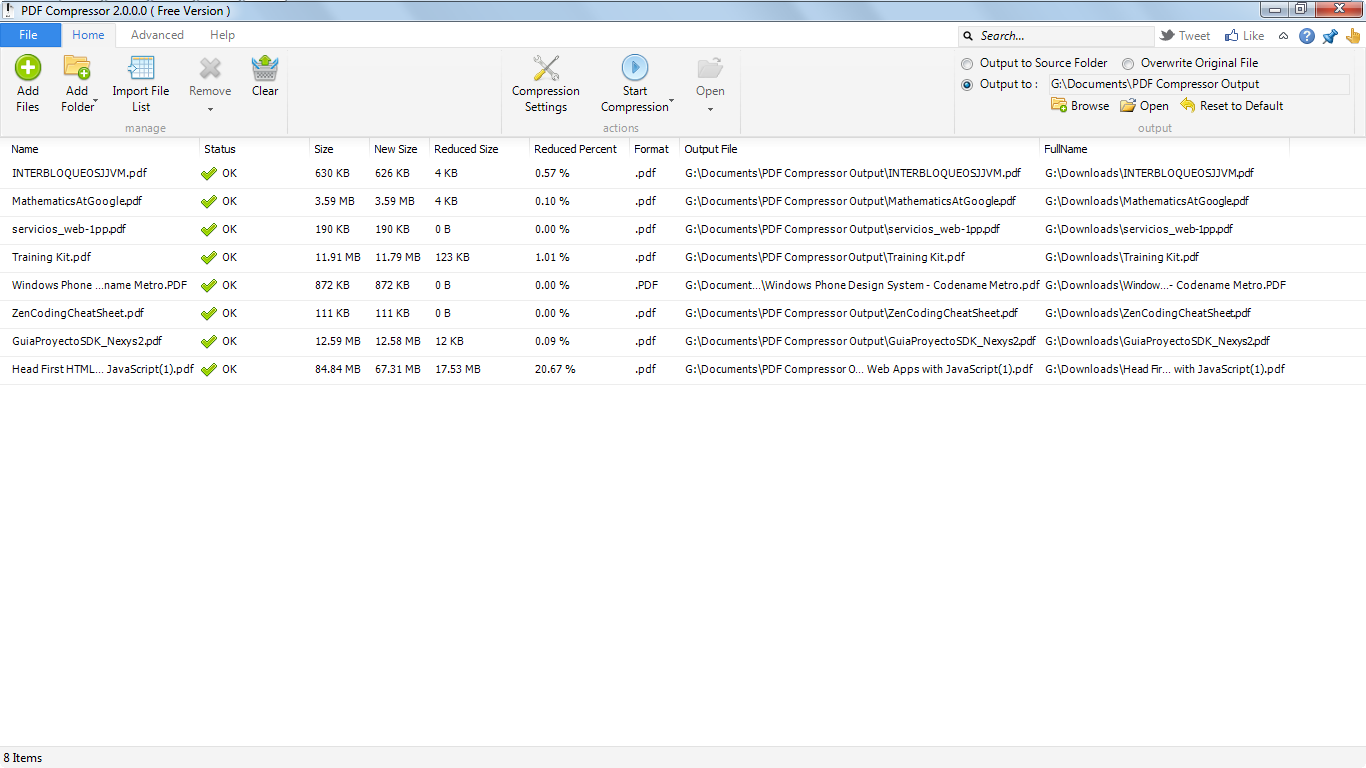Expand the Start Compression dropdown arrow
Viewport: 1366px width, 768px height.
(672, 101)
